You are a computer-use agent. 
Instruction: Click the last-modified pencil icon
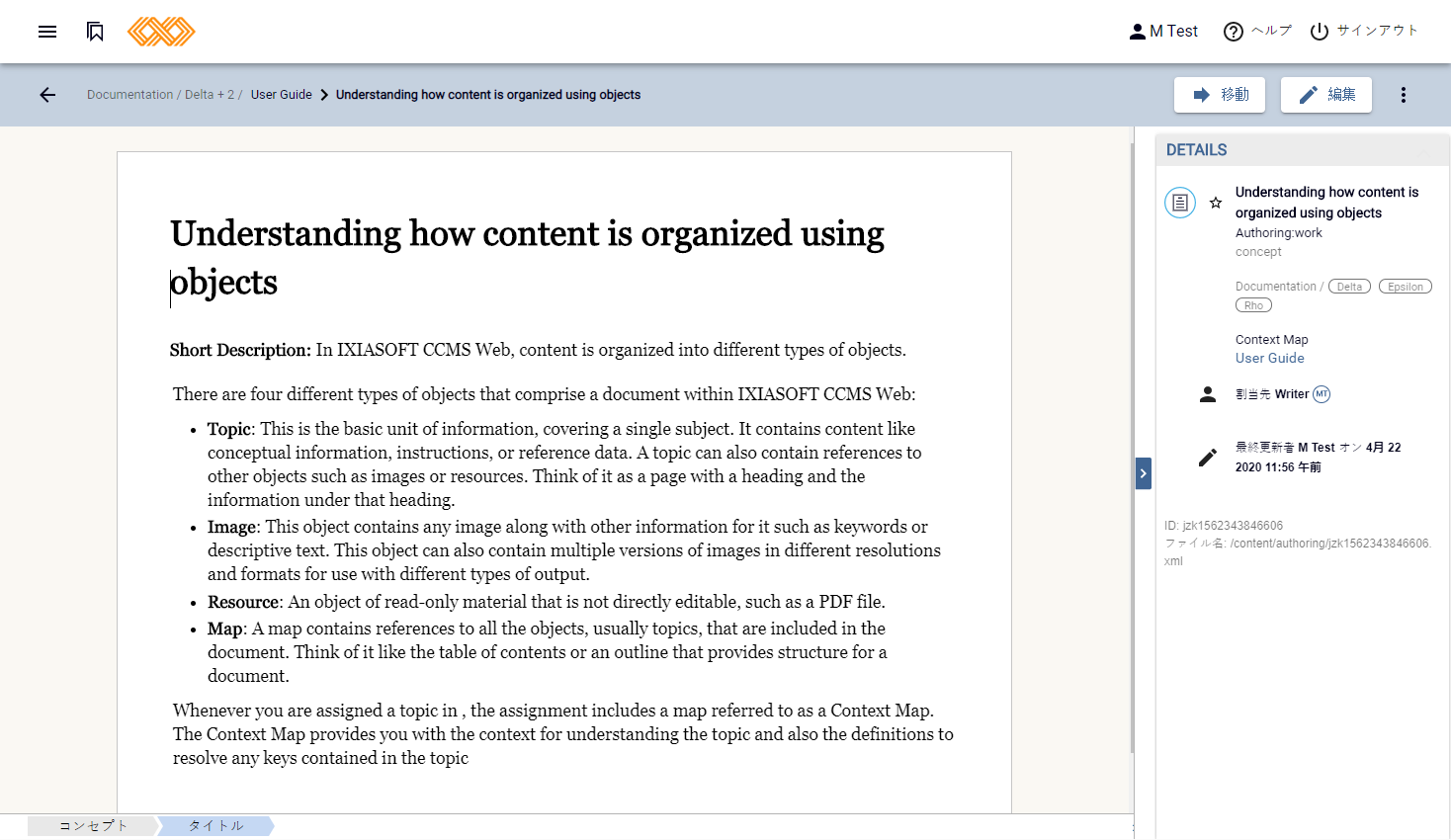[1208, 458]
